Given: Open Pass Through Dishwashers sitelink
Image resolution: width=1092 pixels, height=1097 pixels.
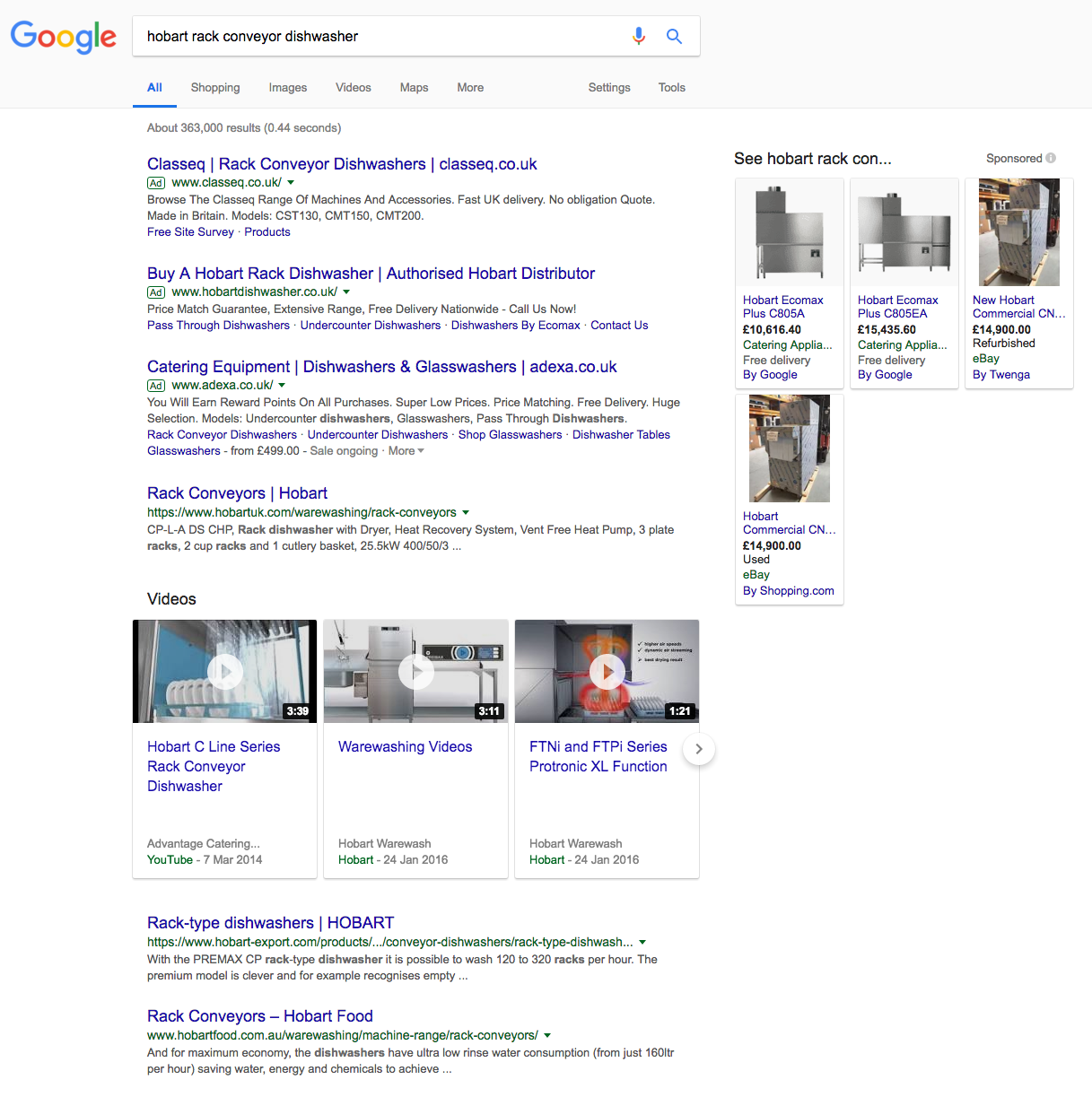Looking at the screenshot, I should coord(218,326).
